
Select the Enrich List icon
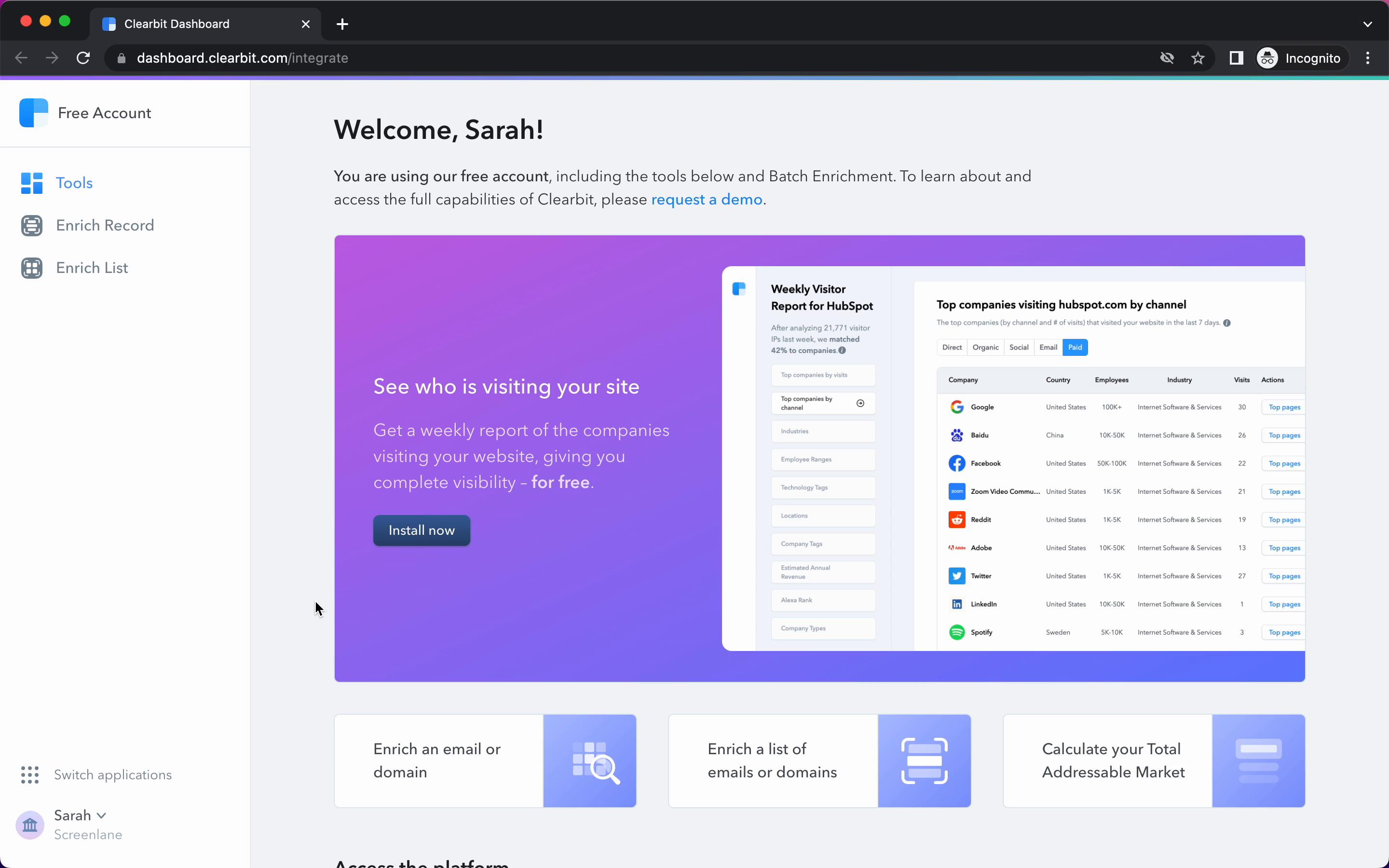pyautogui.click(x=31, y=267)
